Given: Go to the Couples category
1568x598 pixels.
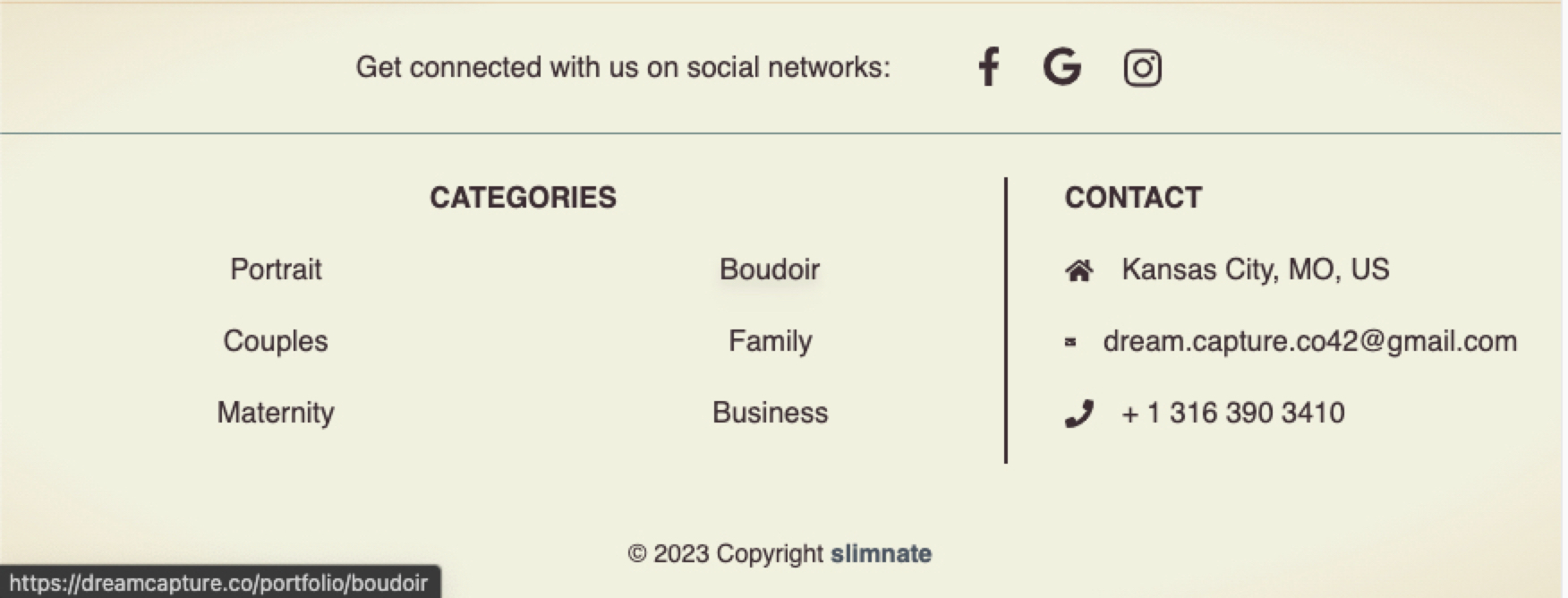Looking at the screenshot, I should pos(276,341).
